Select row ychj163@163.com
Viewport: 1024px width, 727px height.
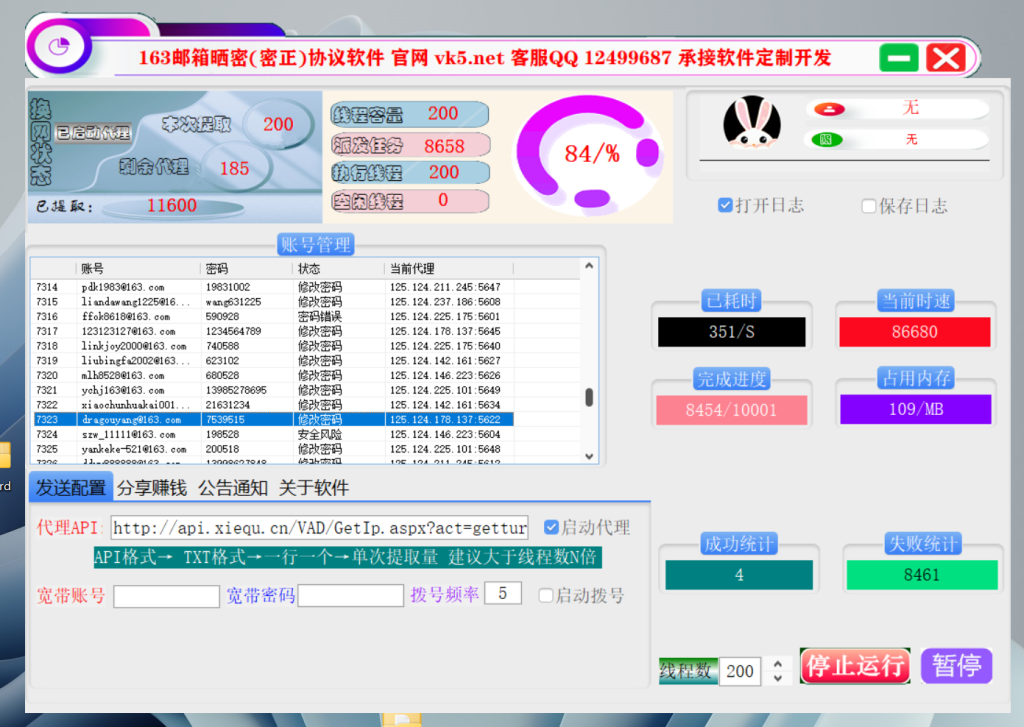pos(274,390)
